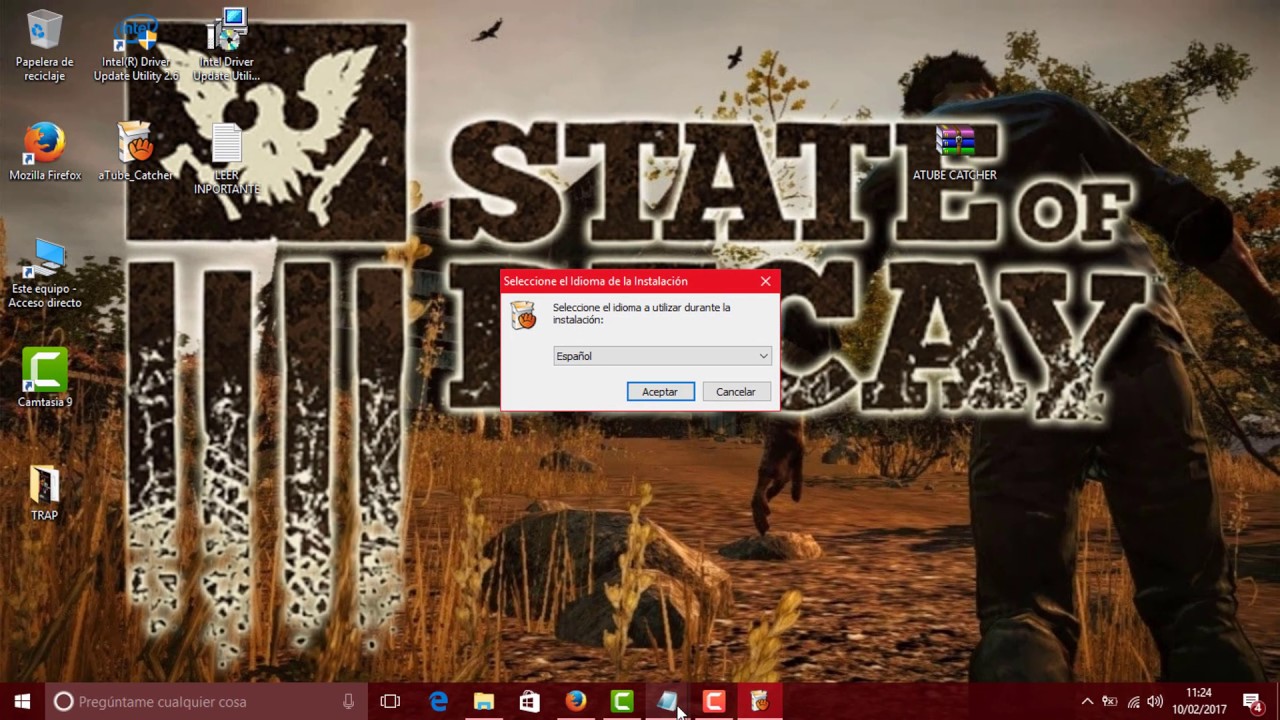Image resolution: width=1280 pixels, height=720 pixels.
Task: Click the battery status tray icon
Action: [1110, 702]
